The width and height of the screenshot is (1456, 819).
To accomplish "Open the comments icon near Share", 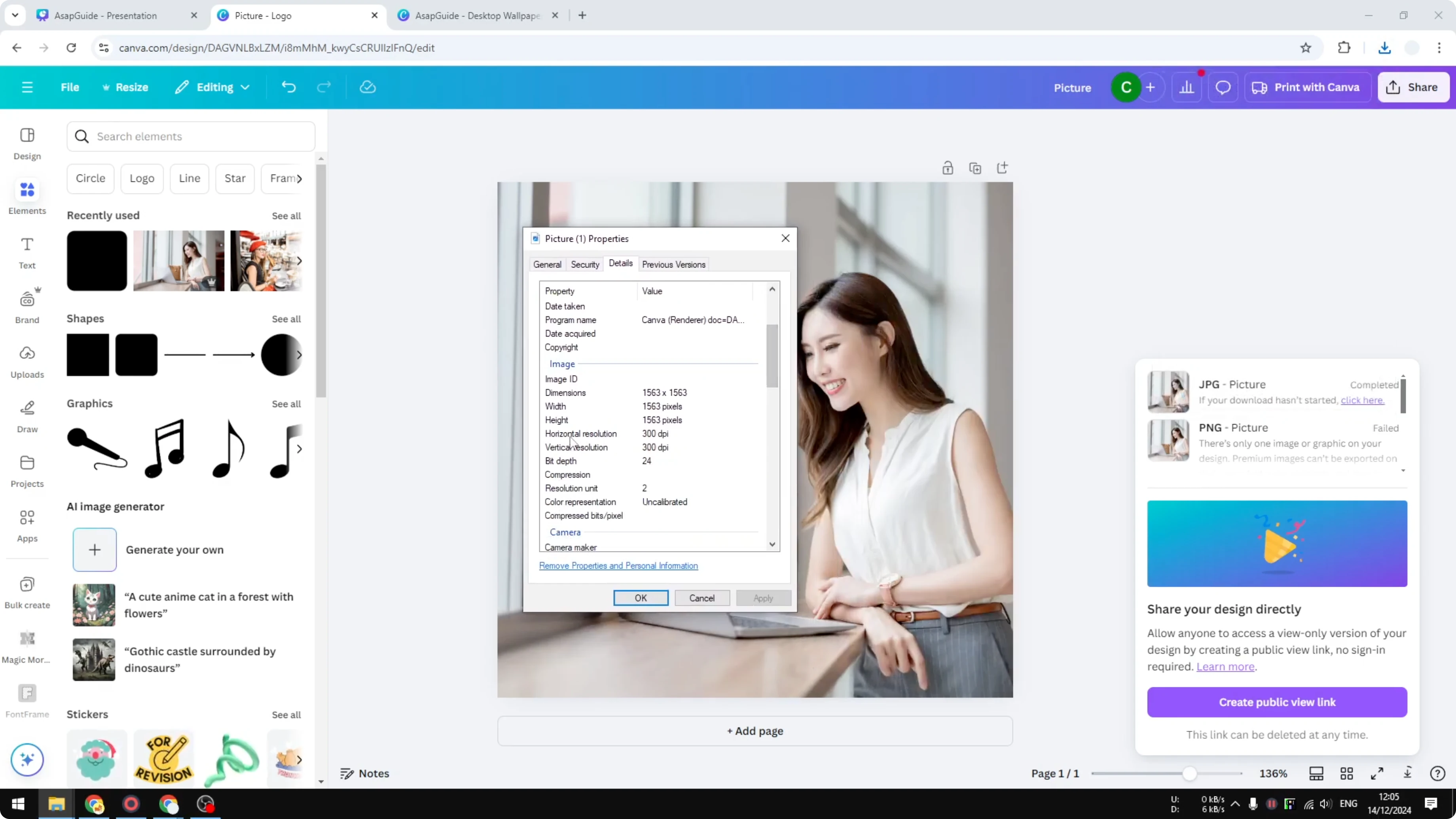I will click(x=1223, y=87).
